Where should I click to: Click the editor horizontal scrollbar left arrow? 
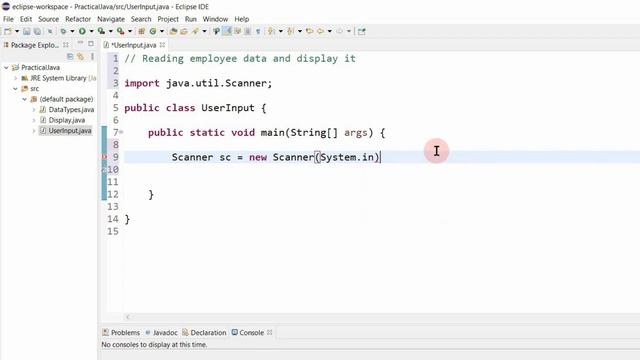tap(128, 317)
